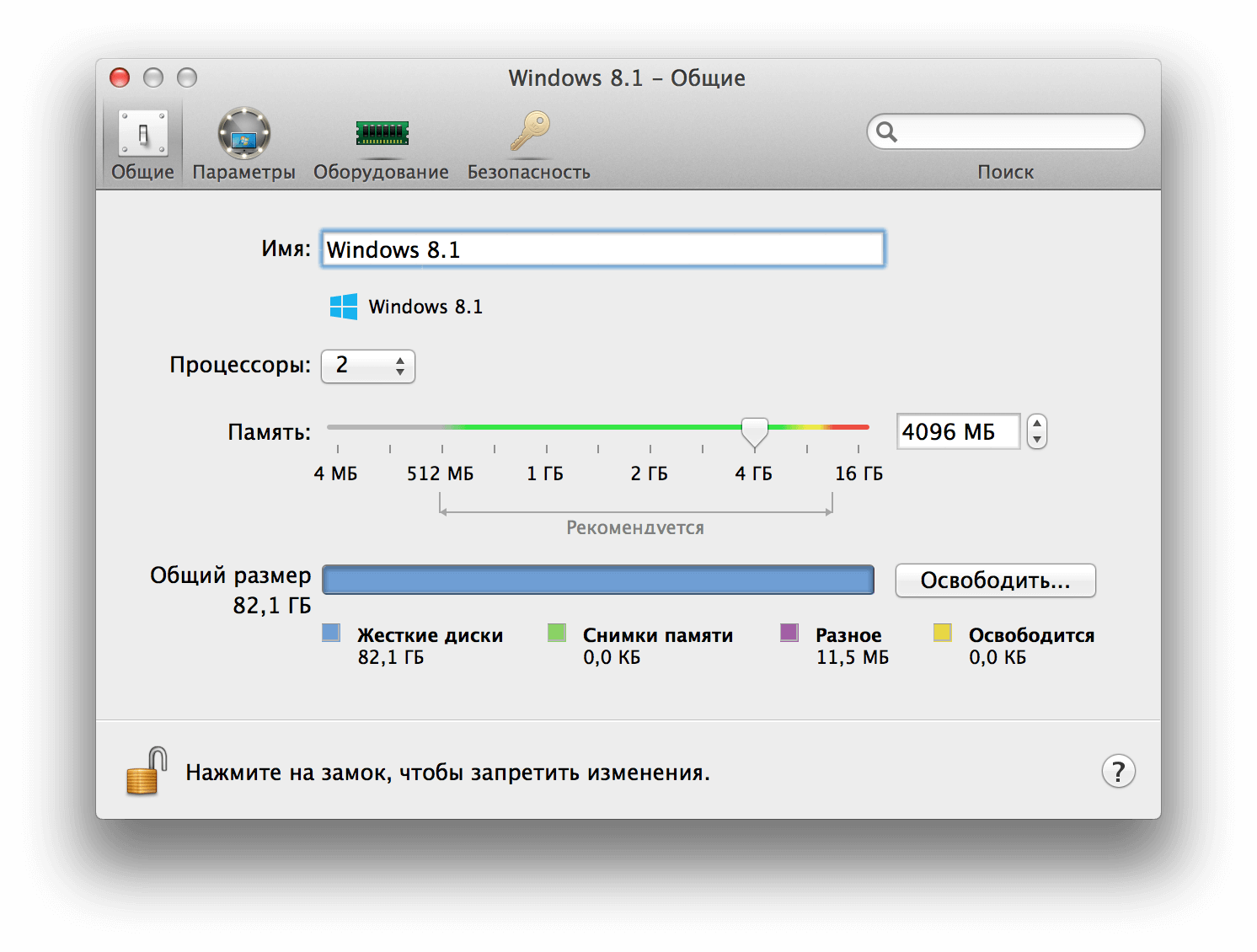The height and width of the screenshot is (952, 1257).
Task: Open the Процессоры dropdown
Action: tap(368, 366)
